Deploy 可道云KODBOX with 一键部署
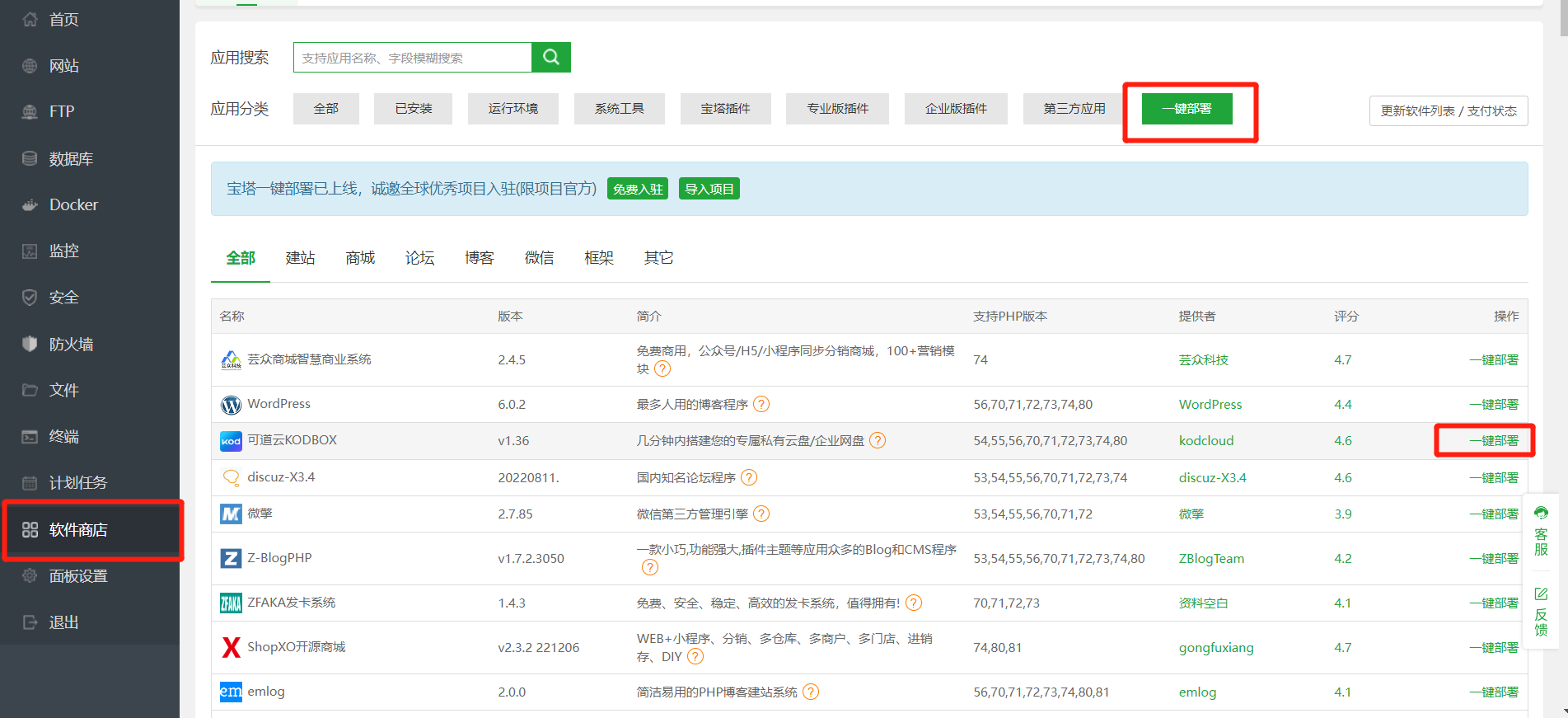Image resolution: width=1568 pixels, height=718 pixels. 1493,441
